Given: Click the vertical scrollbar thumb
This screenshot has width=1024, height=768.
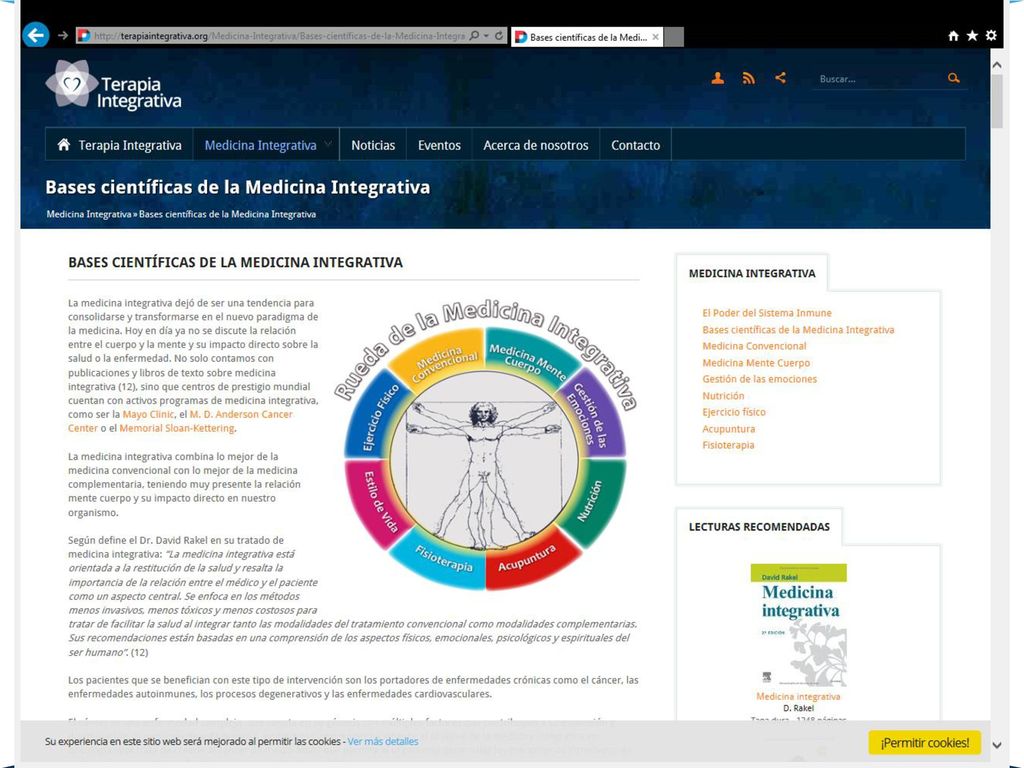Looking at the screenshot, I should (x=997, y=101).
